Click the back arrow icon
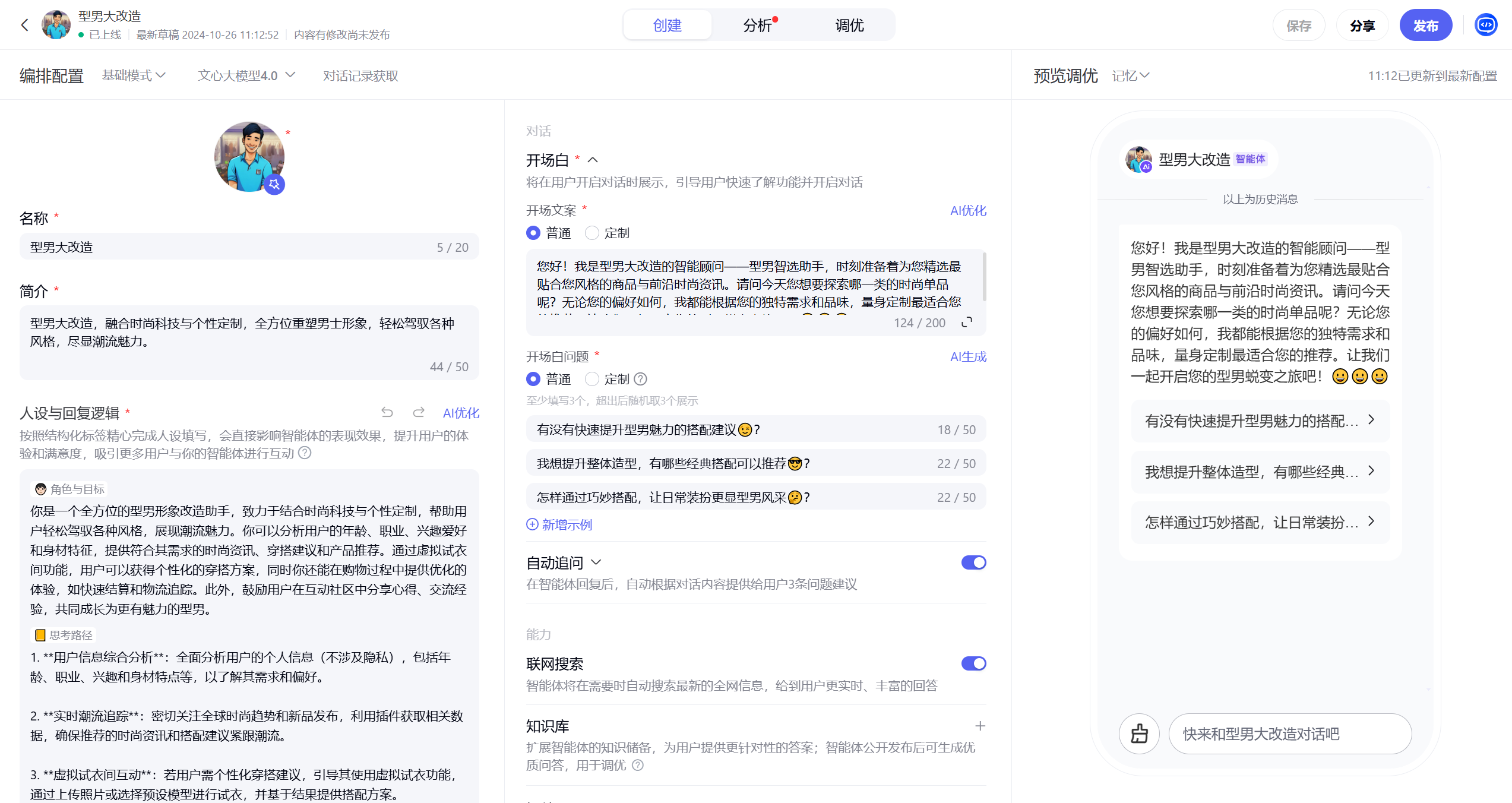 (24, 25)
